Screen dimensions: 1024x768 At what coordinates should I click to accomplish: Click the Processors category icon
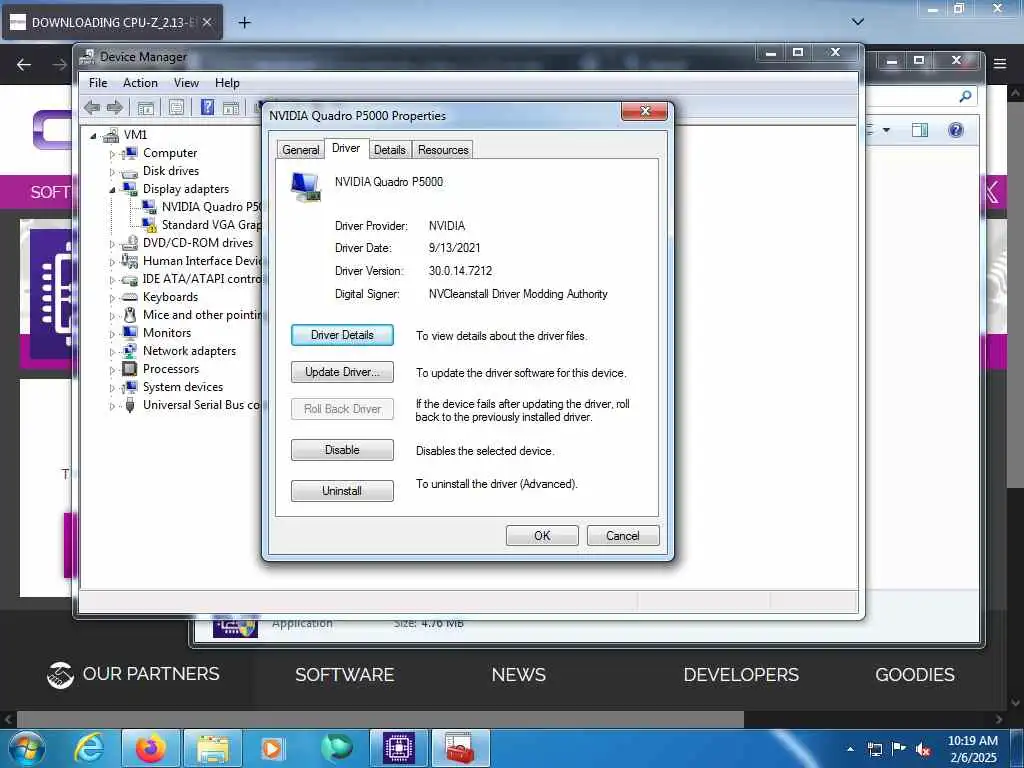(130, 369)
